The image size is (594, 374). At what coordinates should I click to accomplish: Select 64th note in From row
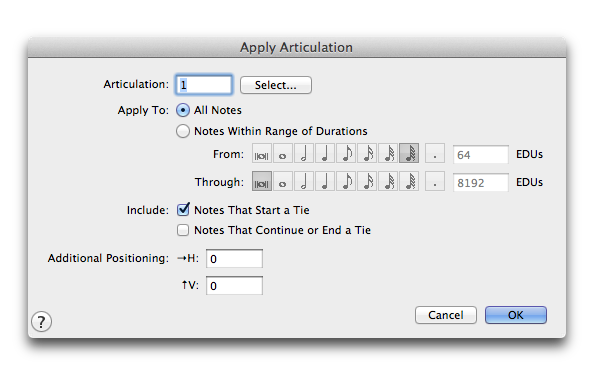[x=409, y=153]
